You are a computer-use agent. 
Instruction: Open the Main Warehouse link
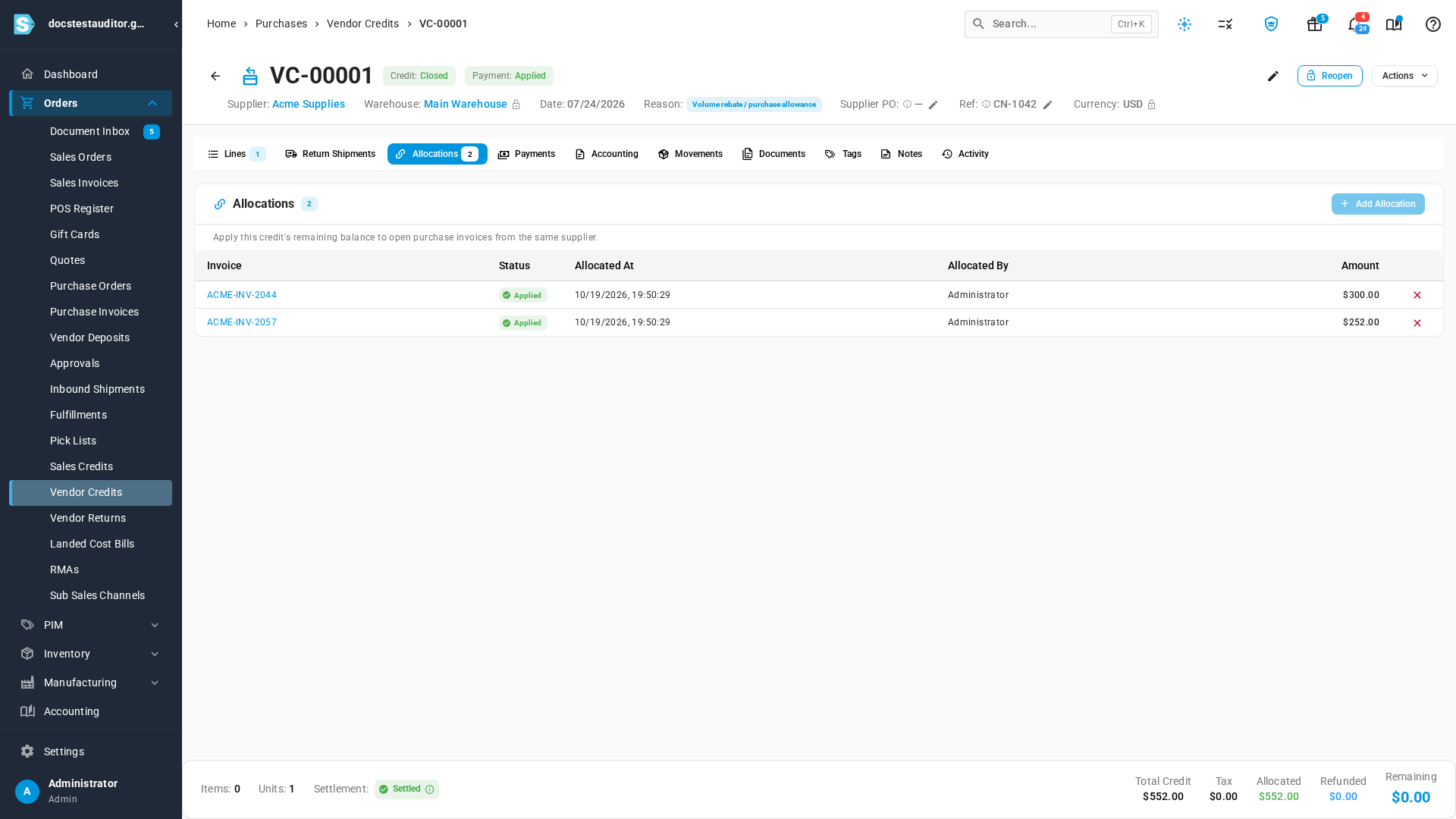coord(466,105)
